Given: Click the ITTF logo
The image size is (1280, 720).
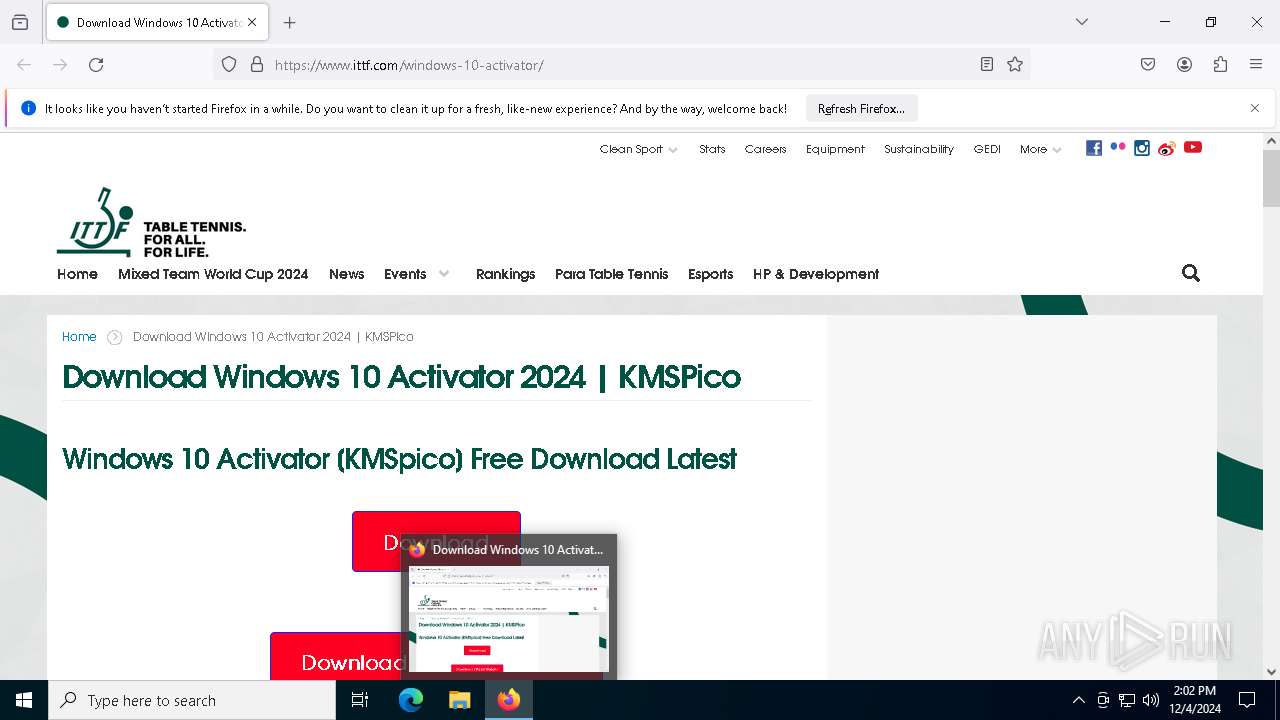Looking at the screenshot, I should click(151, 222).
